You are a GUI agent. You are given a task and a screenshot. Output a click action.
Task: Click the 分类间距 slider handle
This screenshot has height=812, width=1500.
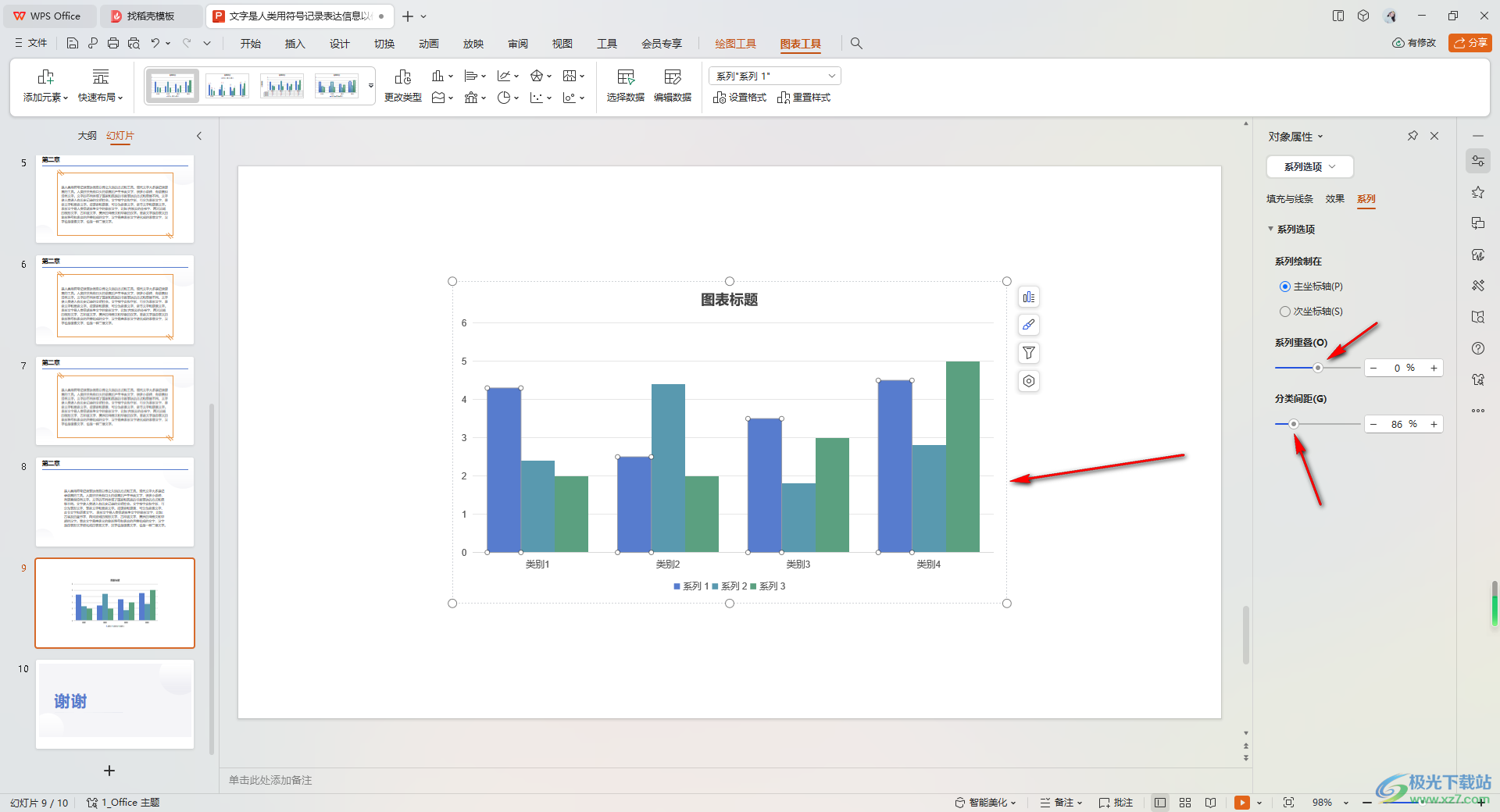[x=1294, y=424]
